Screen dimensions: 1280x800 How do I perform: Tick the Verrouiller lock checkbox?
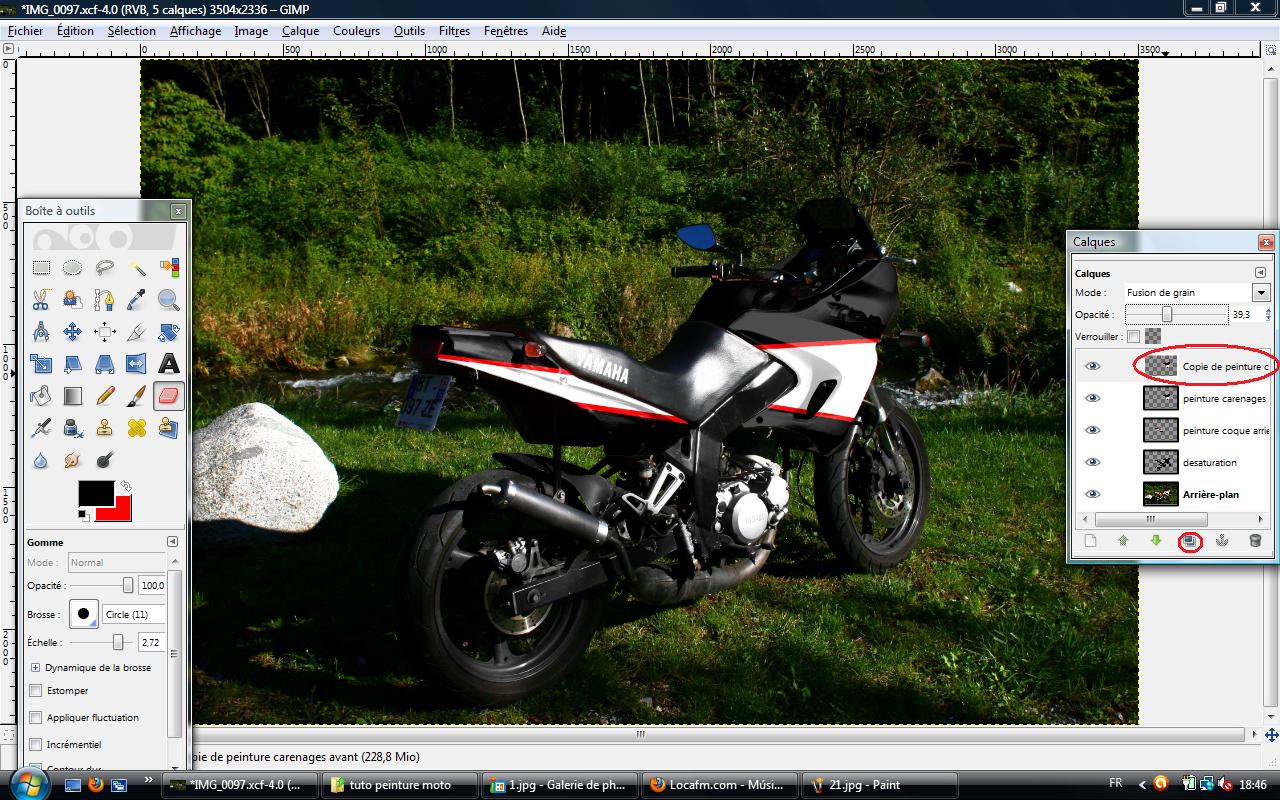point(1133,336)
